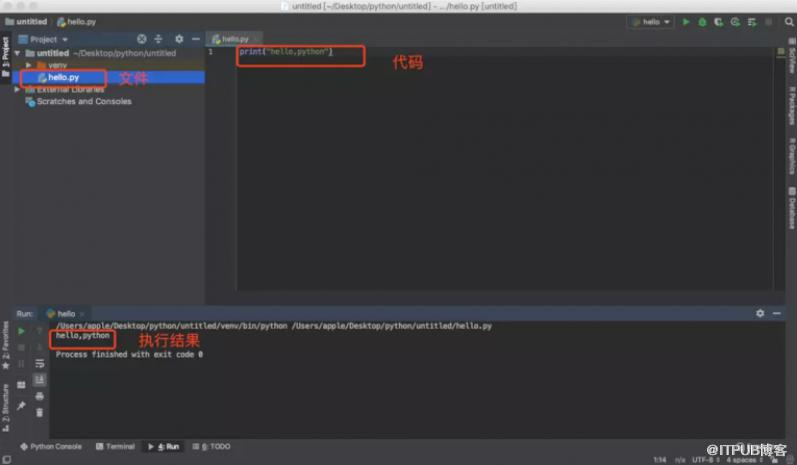797x465 pixels.
Task: Open the Favorites side tab
Action: [x=6, y=345]
